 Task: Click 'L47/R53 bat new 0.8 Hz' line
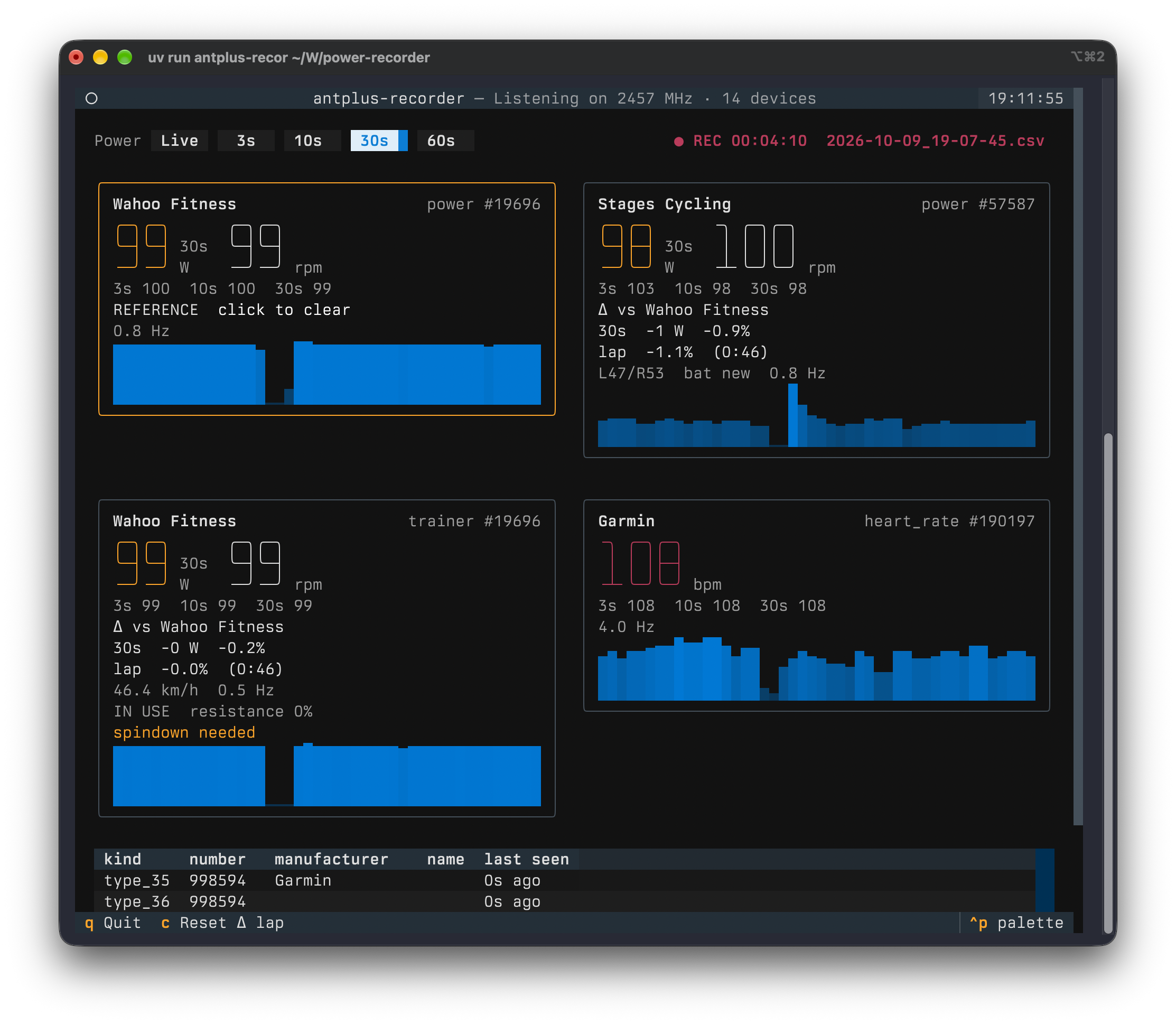(x=712, y=373)
